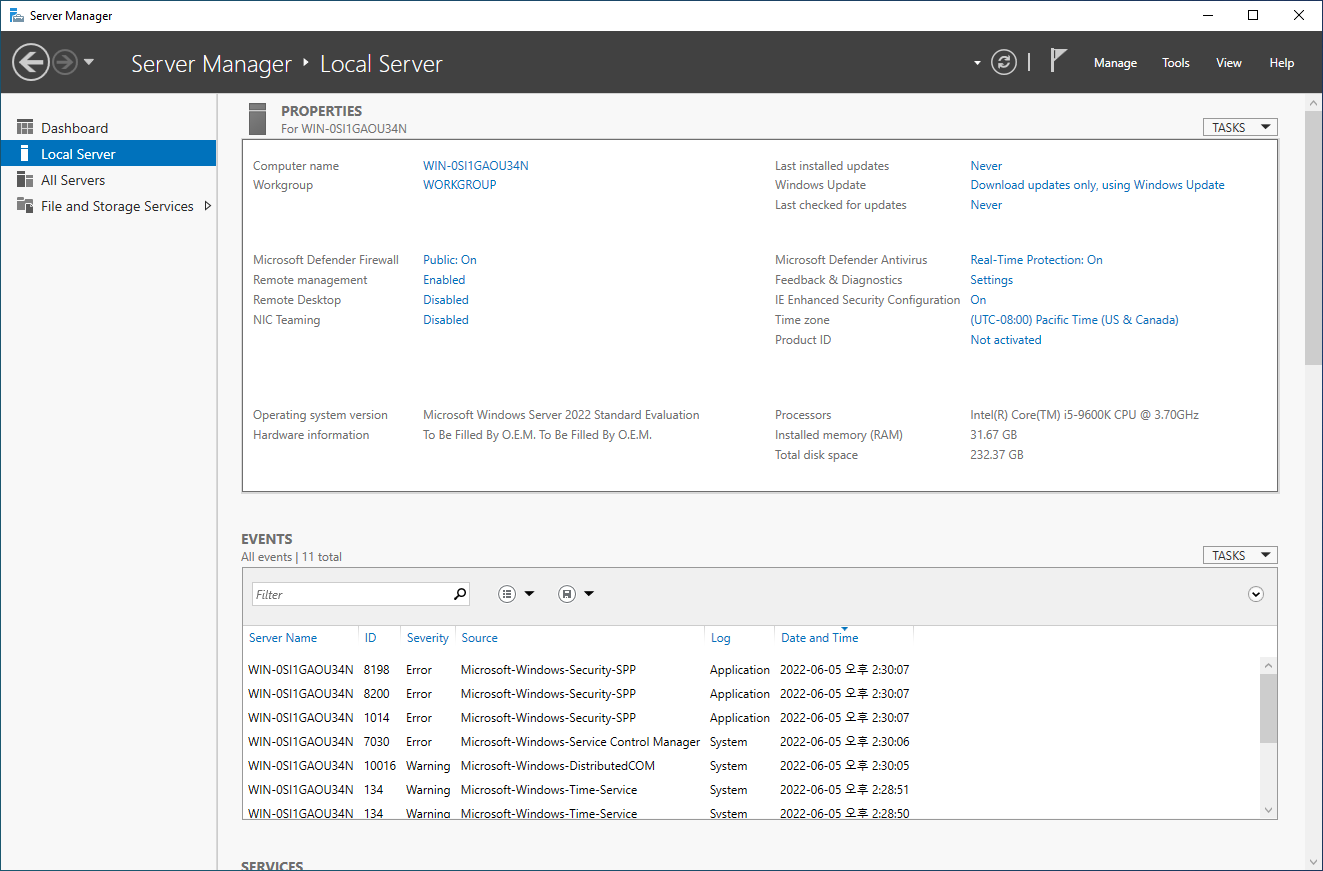Click the File and Storage Services icon
The height and width of the screenshot is (871, 1323).
point(25,205)
